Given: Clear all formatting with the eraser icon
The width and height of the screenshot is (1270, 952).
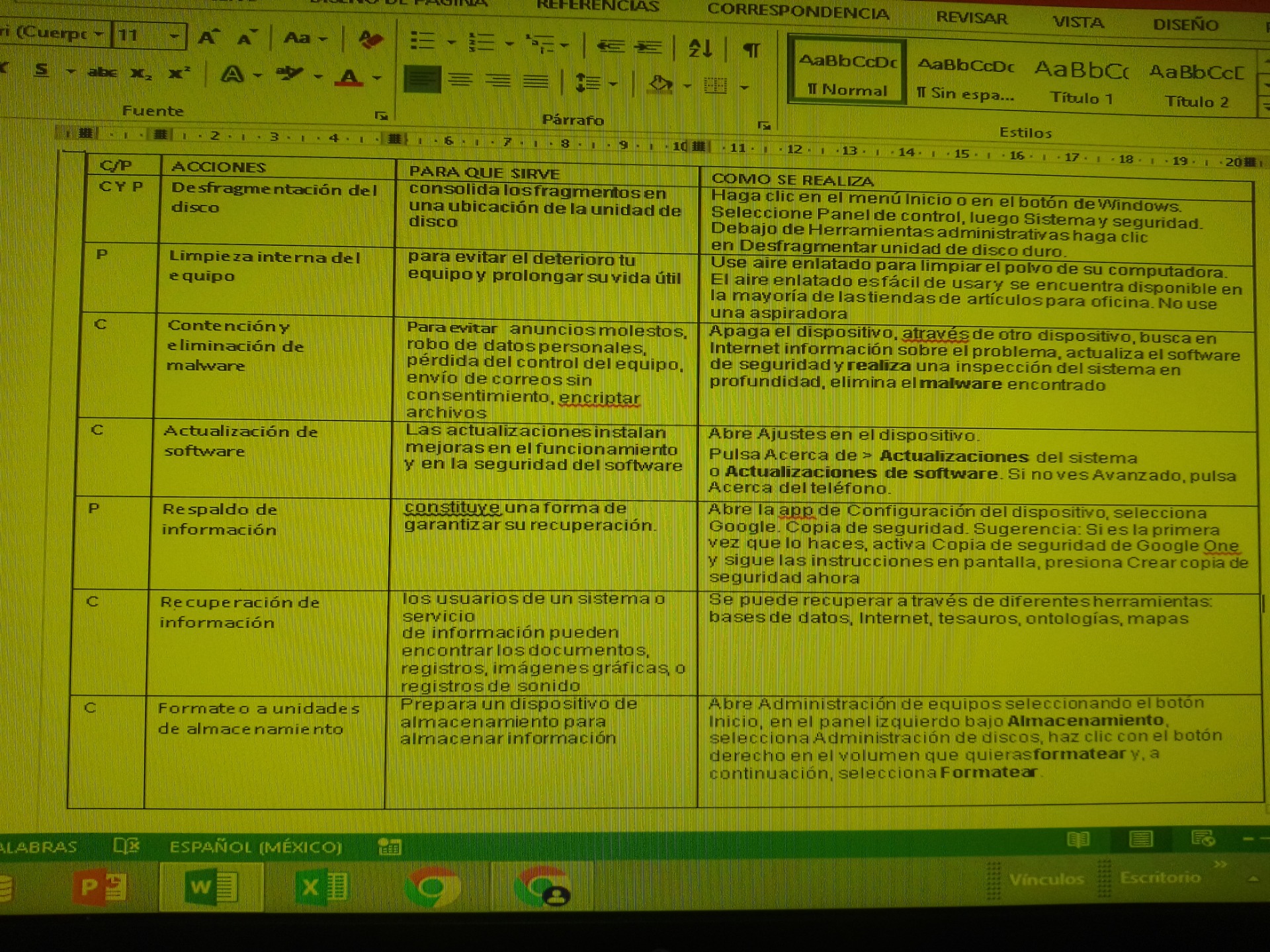Looking at the screenshot, I should 370,40.
